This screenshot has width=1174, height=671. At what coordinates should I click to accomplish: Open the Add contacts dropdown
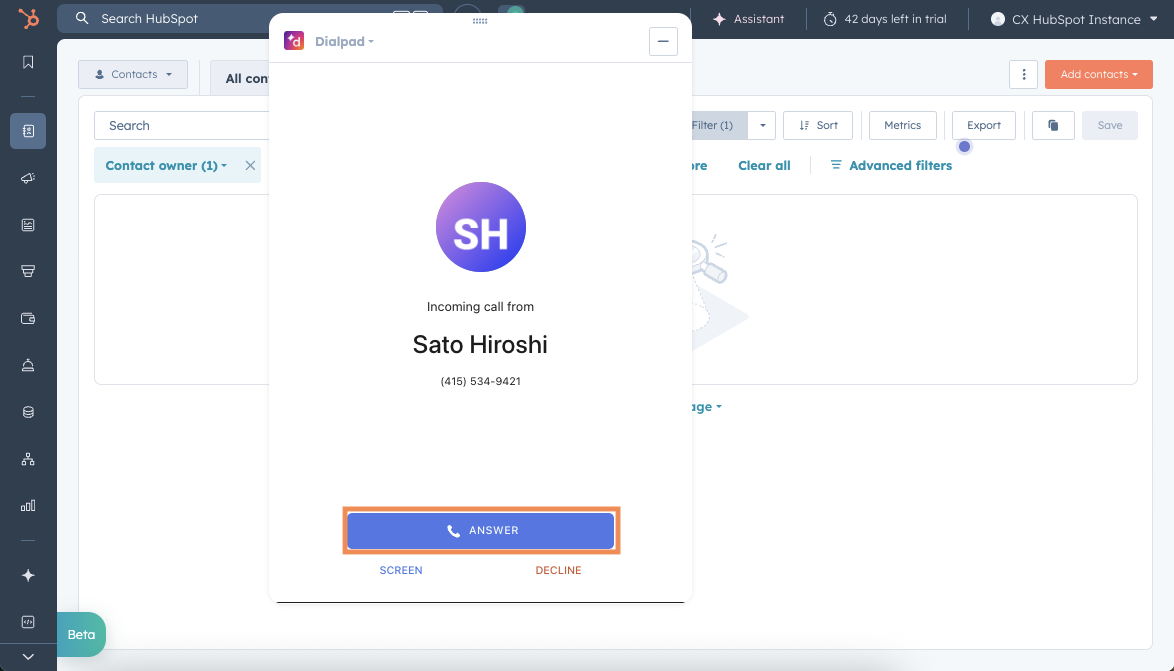point(1098,74)
